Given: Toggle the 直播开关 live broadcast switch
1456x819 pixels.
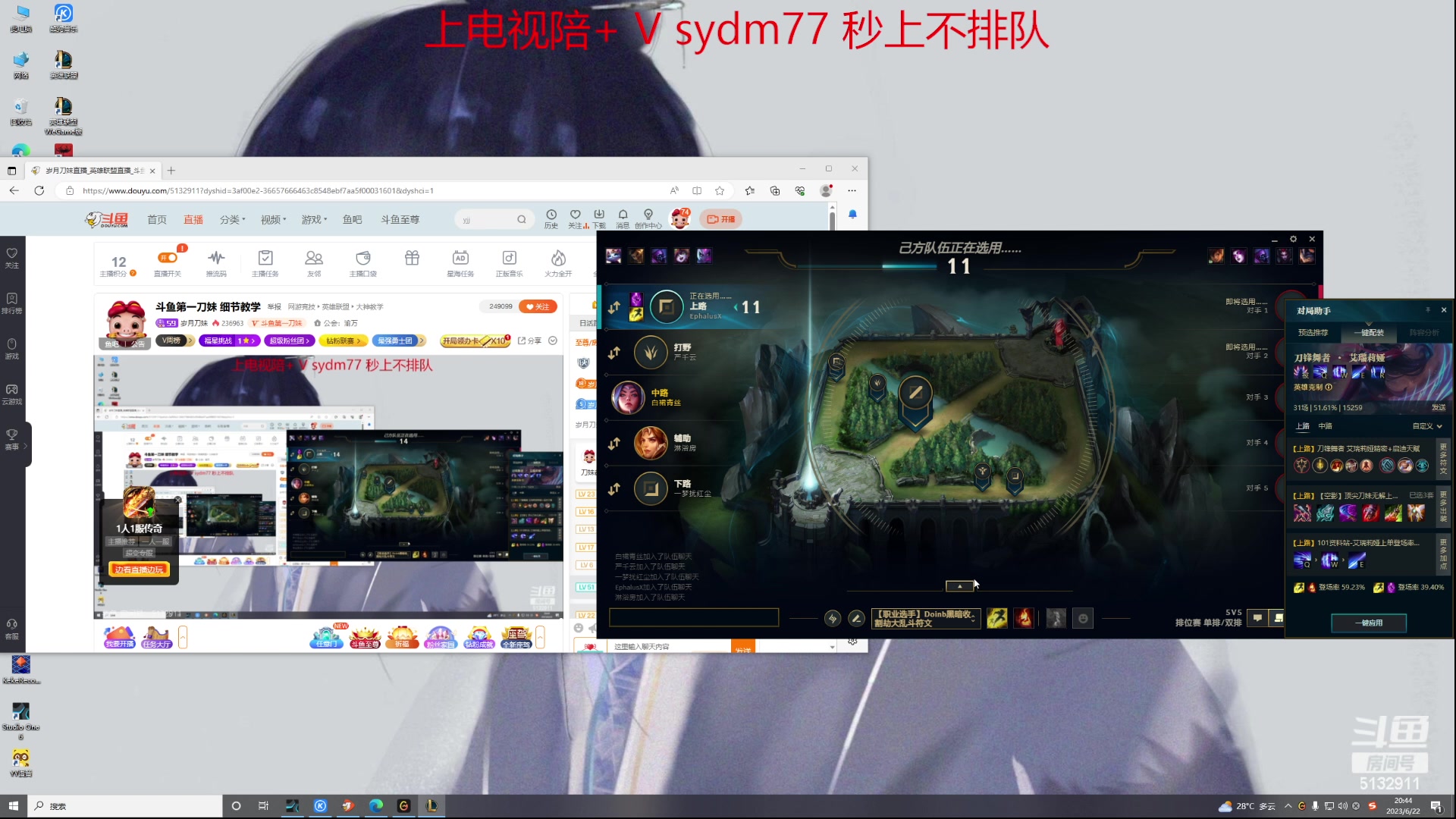Looking at the screenshot, I should pyautogui.click(x=168, y=259).
